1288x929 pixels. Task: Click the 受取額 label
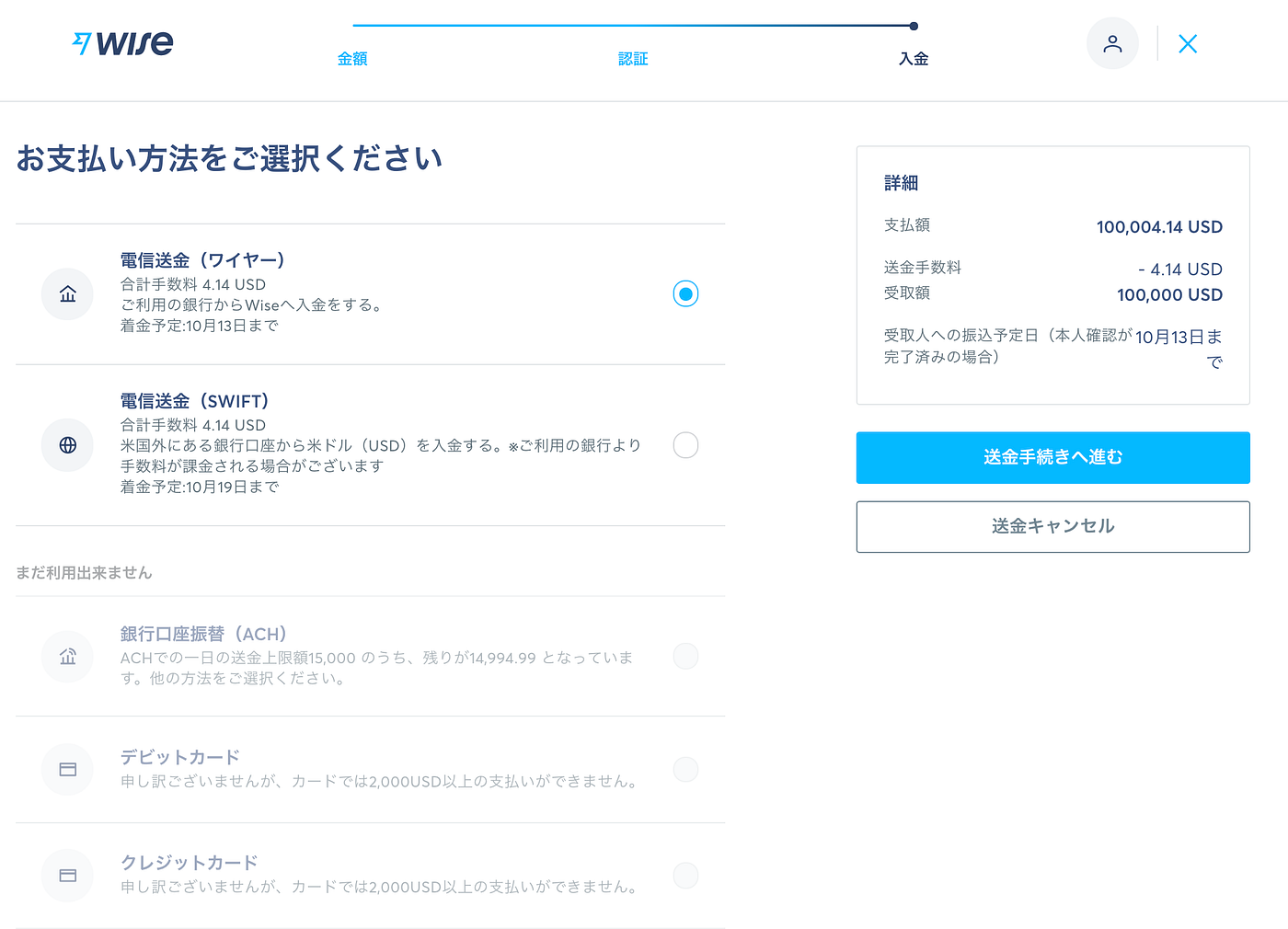(907, 293)
